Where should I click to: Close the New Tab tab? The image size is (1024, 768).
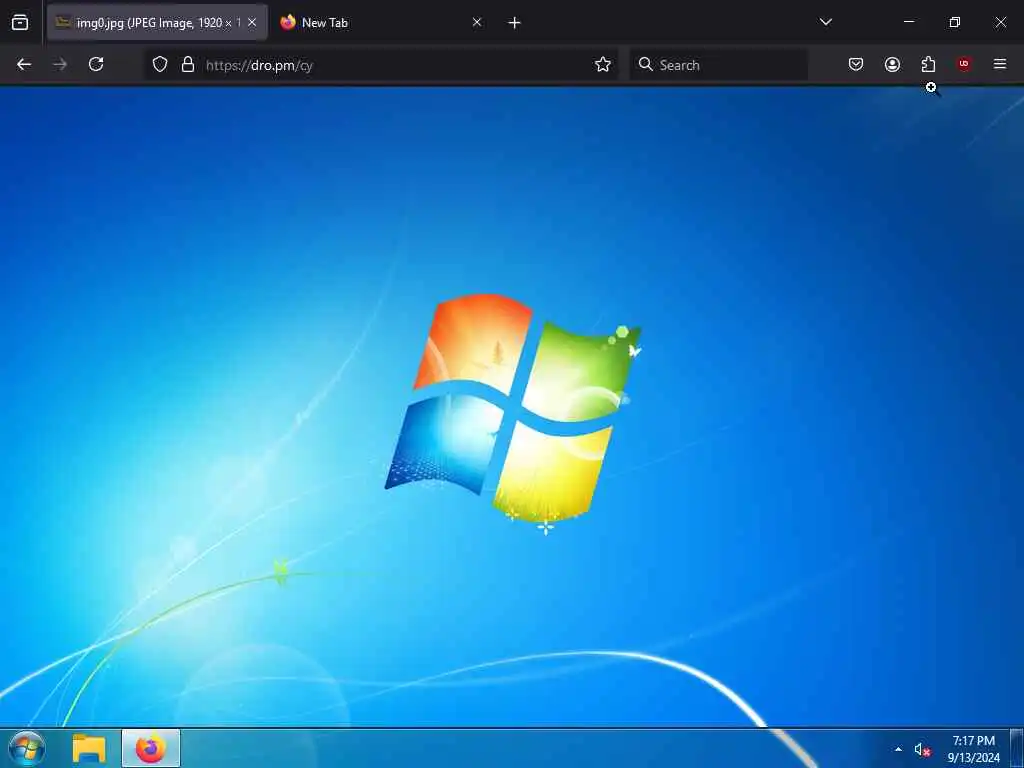pos(477,23)
